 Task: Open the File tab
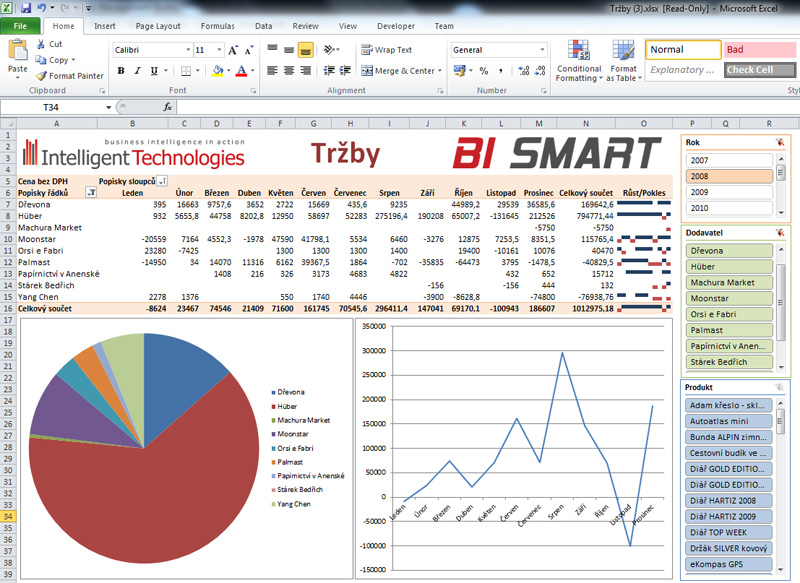click(x=20, y=26)
